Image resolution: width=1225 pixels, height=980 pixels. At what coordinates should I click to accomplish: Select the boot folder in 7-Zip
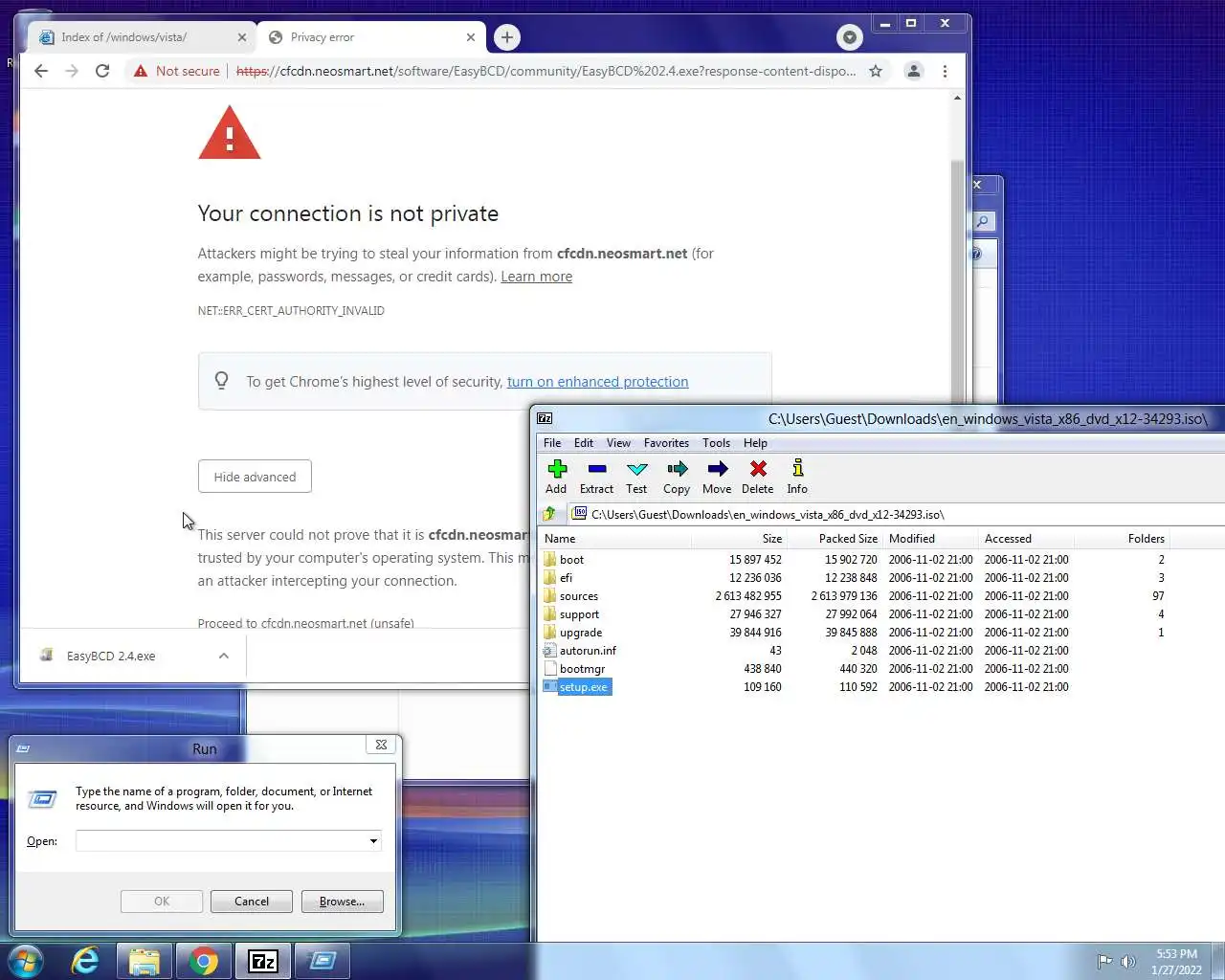tap(571, 560)
